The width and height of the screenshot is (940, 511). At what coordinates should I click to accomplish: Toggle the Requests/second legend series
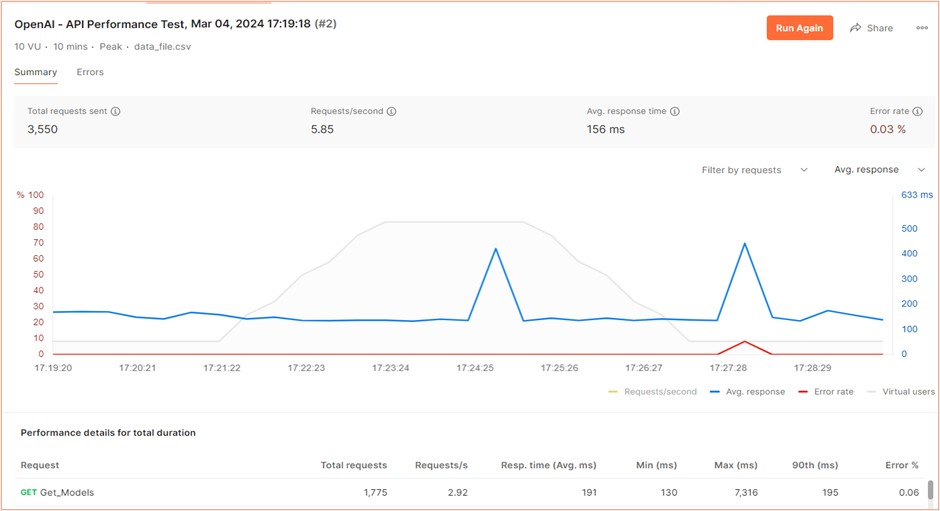tap(652, 392)
